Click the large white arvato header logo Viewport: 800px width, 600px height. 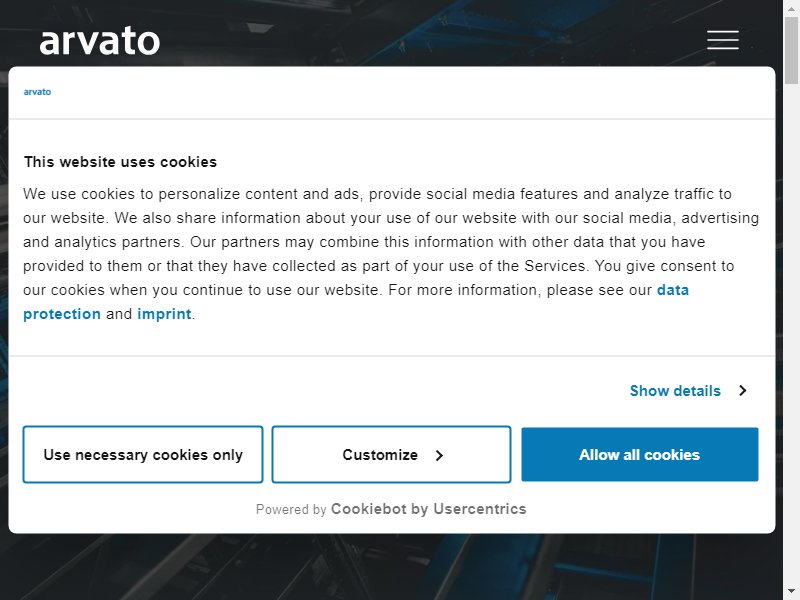tap(99, 41)
